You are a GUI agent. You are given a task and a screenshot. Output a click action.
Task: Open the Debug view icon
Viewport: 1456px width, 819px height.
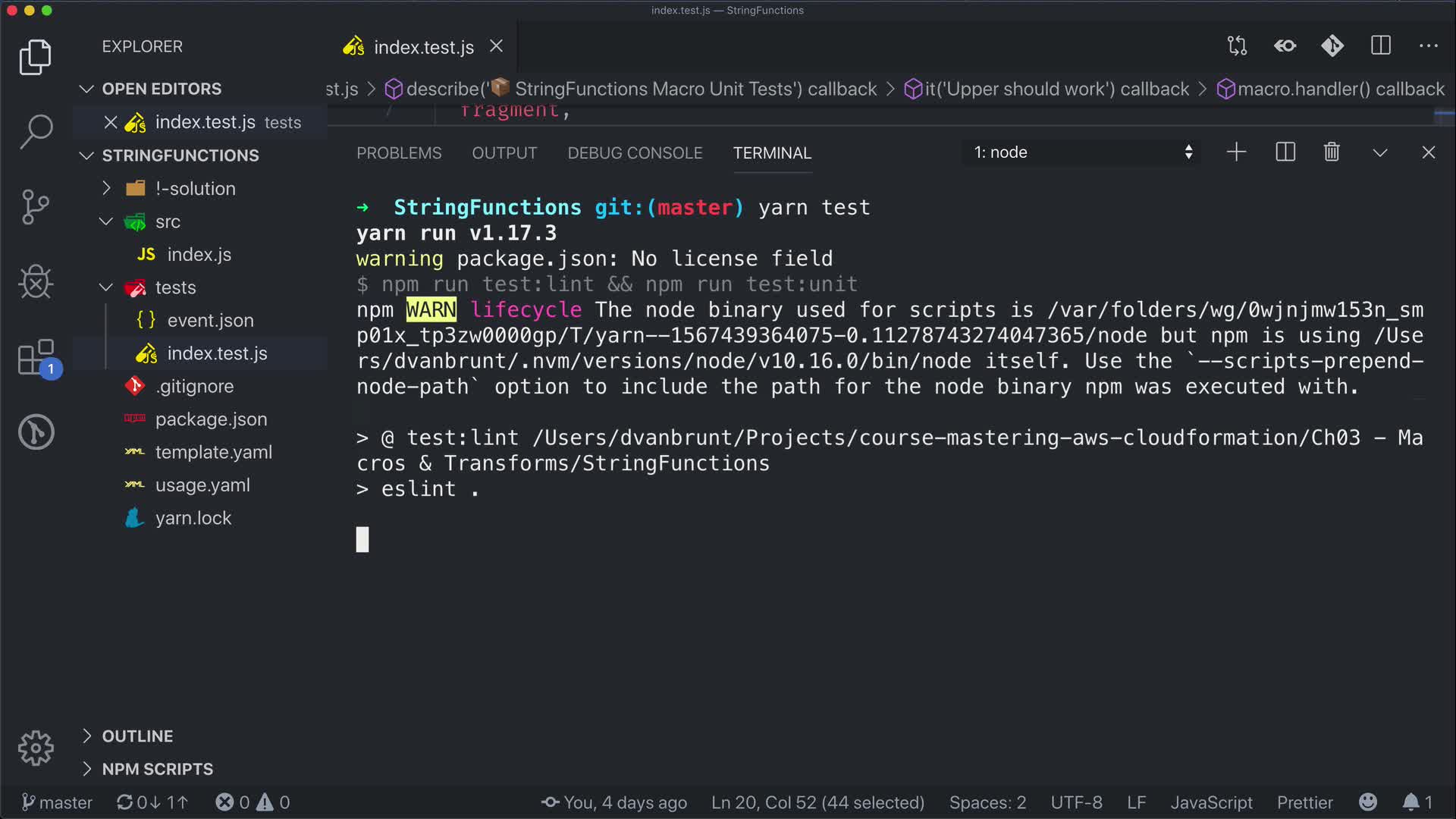point(36,282)
